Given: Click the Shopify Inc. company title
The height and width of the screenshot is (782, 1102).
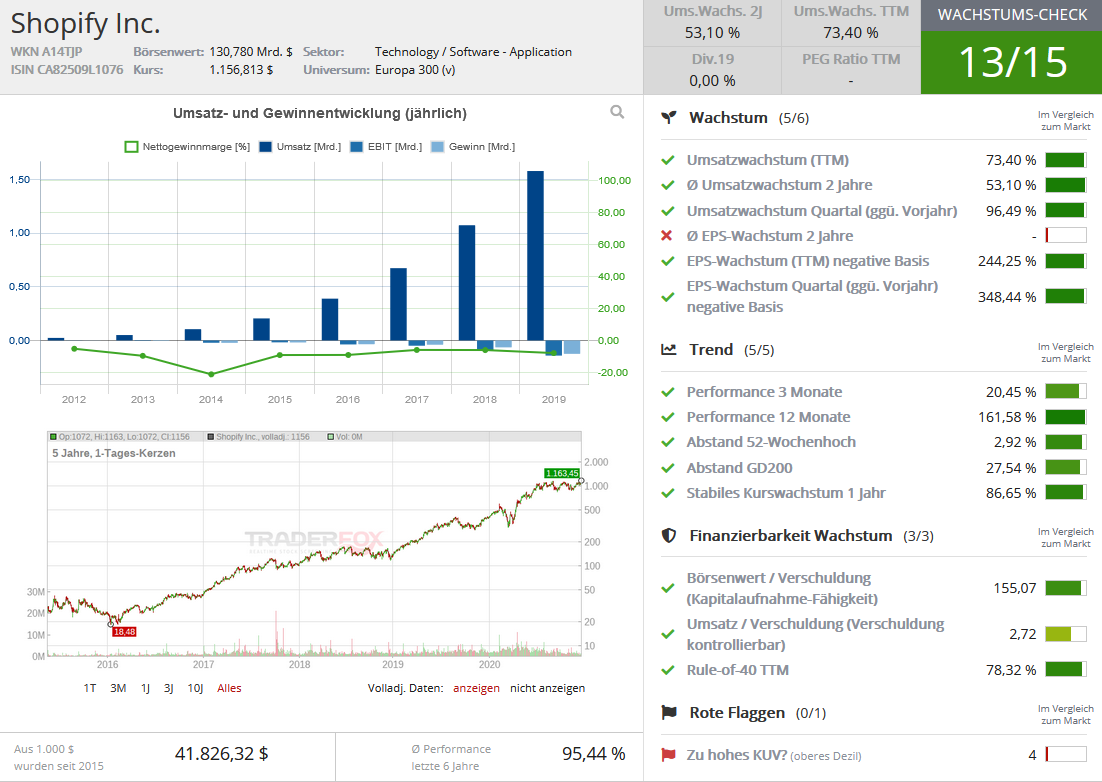Looking at the screenshot, I should coord(85,23).
